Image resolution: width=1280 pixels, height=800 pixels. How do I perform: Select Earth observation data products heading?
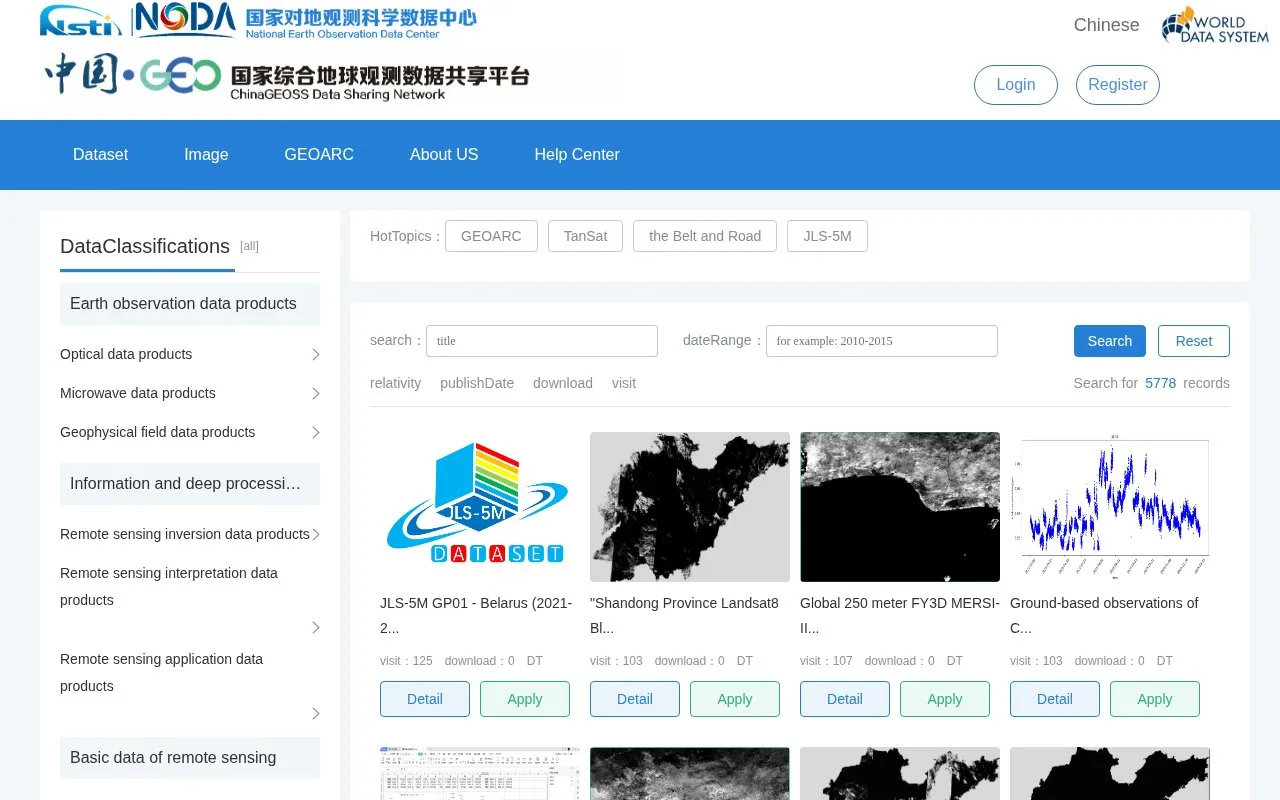coord(190,304)
